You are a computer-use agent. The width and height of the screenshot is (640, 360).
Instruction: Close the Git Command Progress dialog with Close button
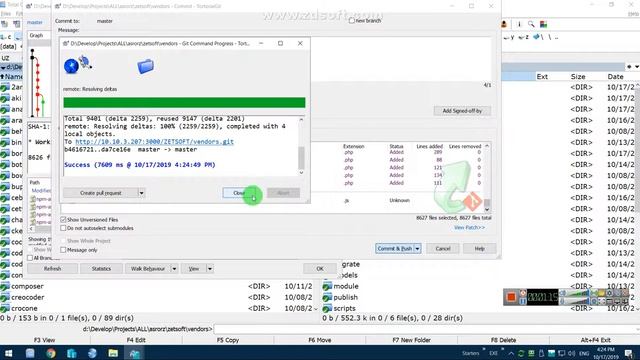239,193
